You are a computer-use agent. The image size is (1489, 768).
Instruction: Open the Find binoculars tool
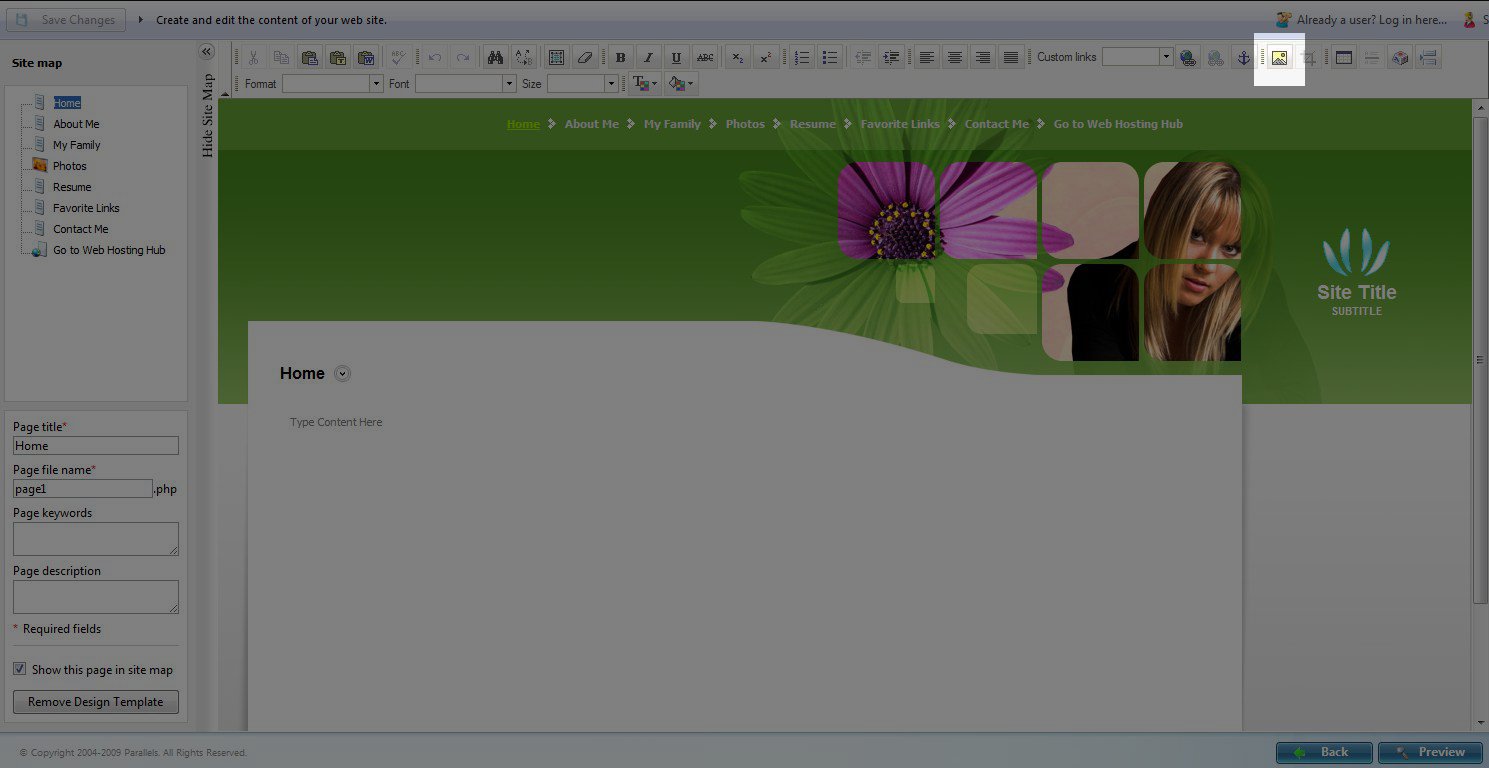point(495,58)
